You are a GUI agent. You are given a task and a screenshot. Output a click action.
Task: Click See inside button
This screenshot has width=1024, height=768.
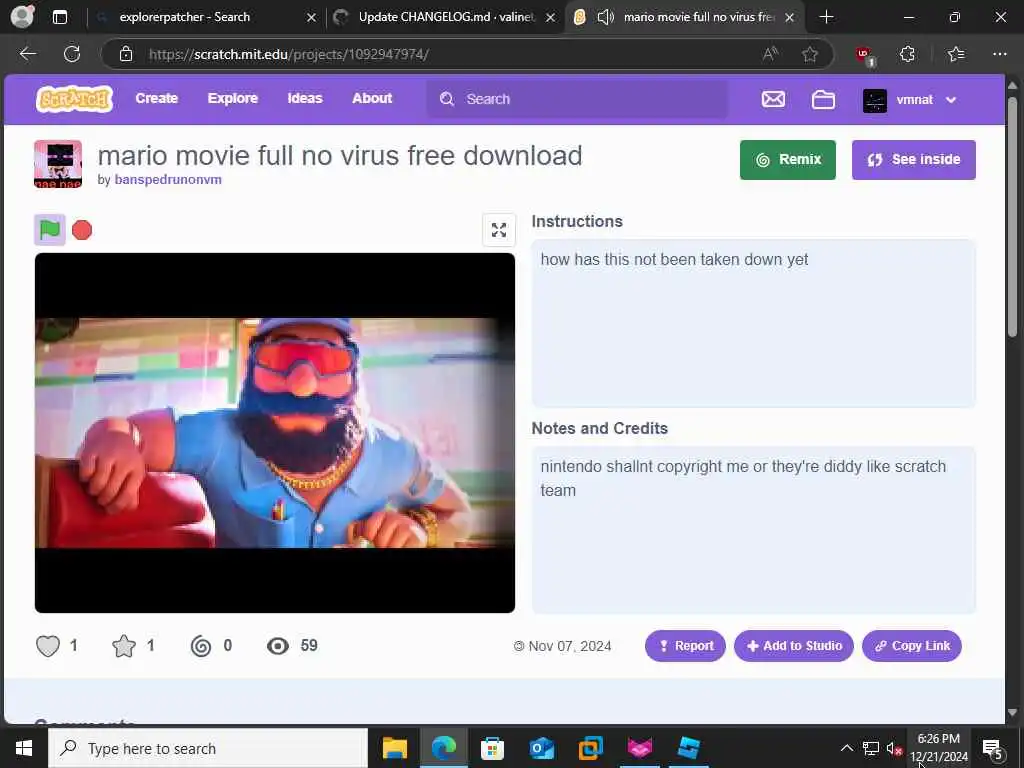tap(914, 159)
